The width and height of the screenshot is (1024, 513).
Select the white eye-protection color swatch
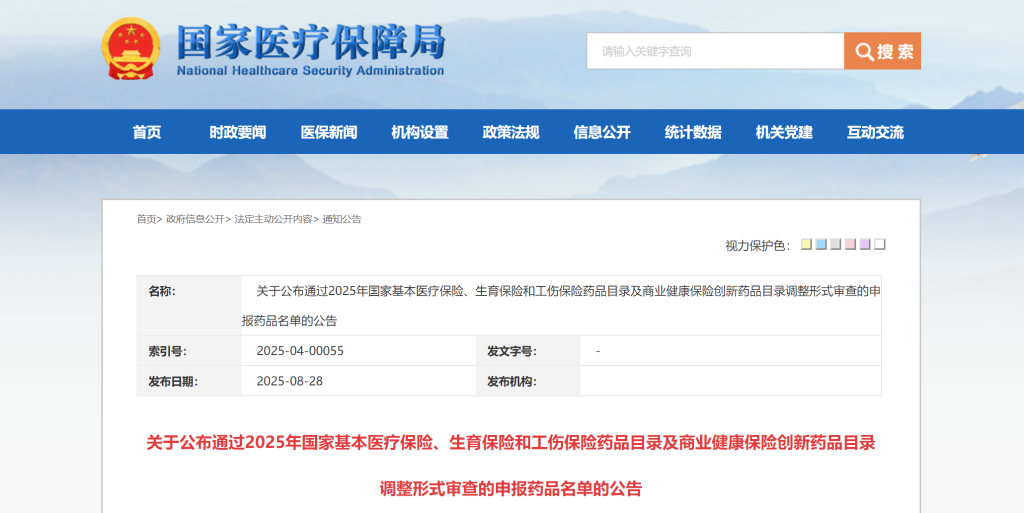pyautogui.click(x=880, y=244)
